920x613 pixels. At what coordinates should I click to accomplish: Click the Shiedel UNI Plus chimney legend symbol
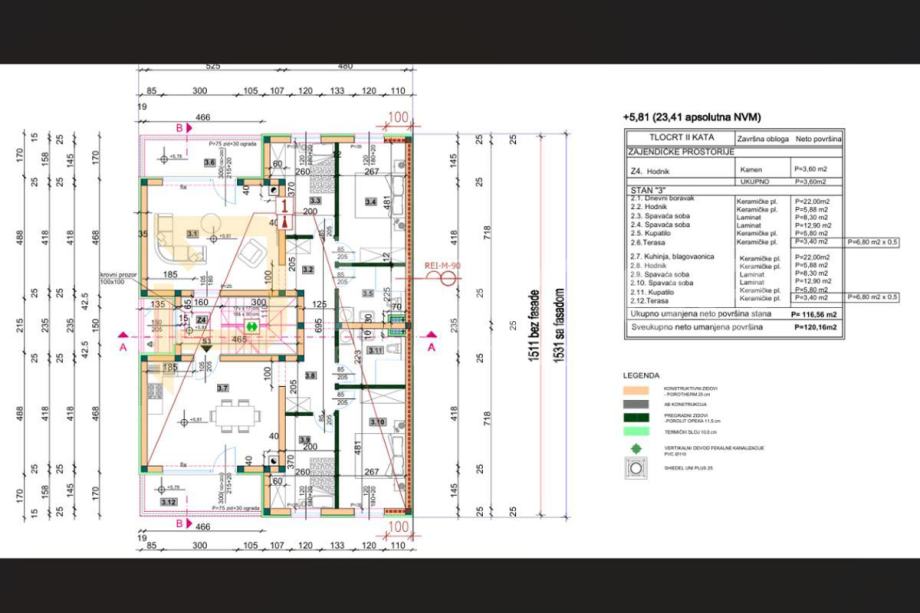(x=636, y=468)
